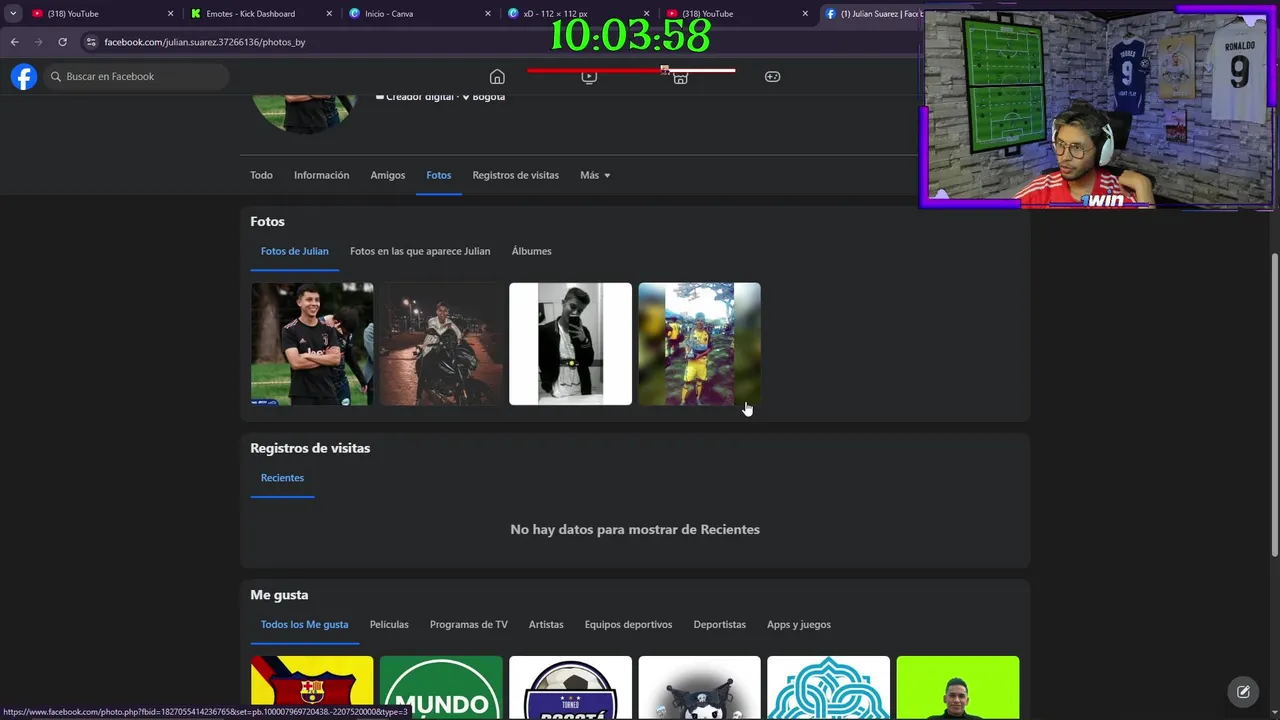Click the Facebook logo icon
The height and width of the screenshot is (720, 1280).
tap(24, 76)
